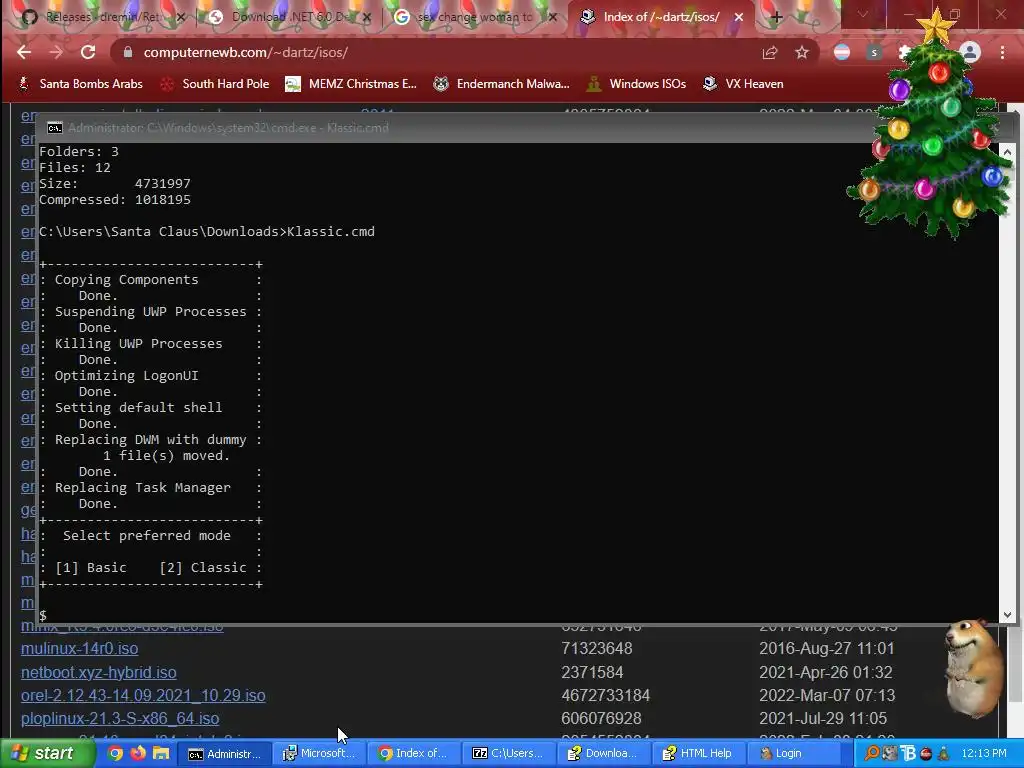Open the VX Heaven bookmark
This screenshot has width=1024, height=768.
(743, 84)
